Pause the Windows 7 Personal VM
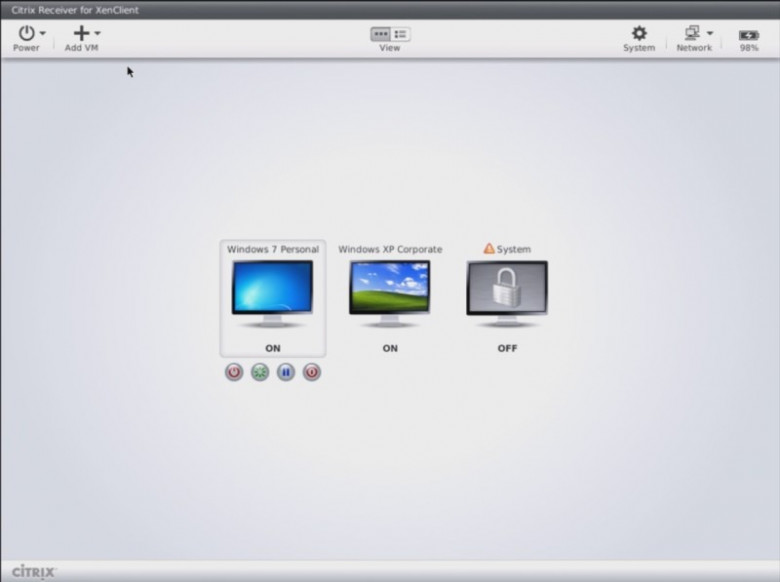 pyautogui.click(x=286, y=372)
